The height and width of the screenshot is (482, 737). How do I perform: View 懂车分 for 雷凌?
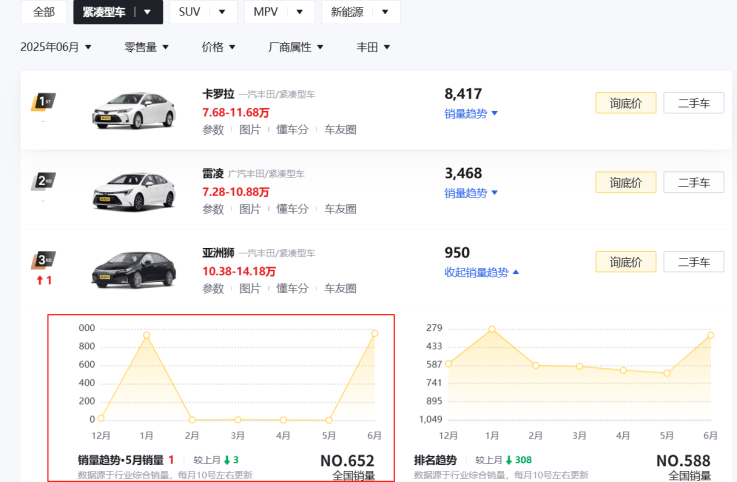[x=292, y=209]
